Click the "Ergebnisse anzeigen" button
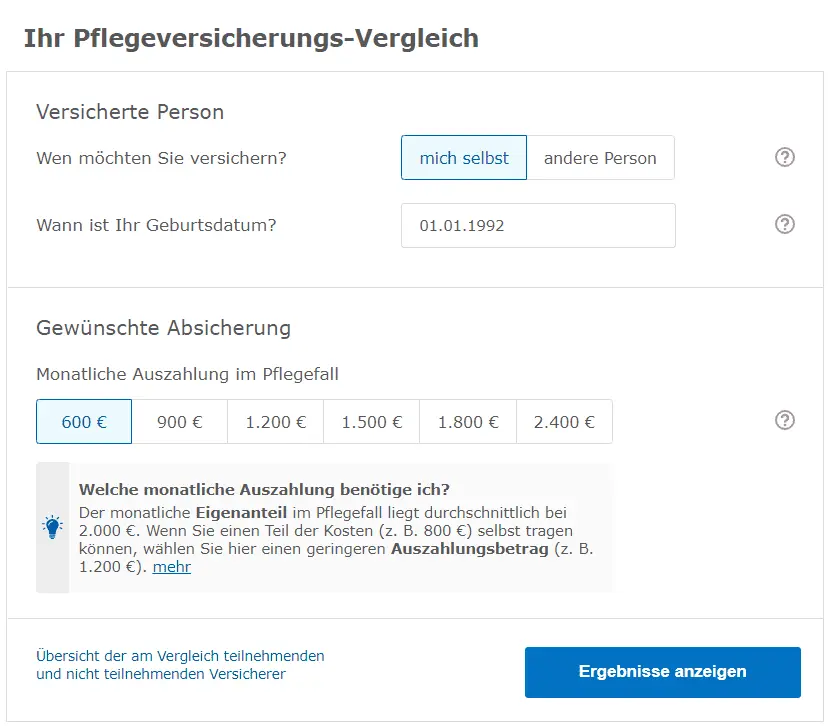The image size is (829, 726). 662,672
